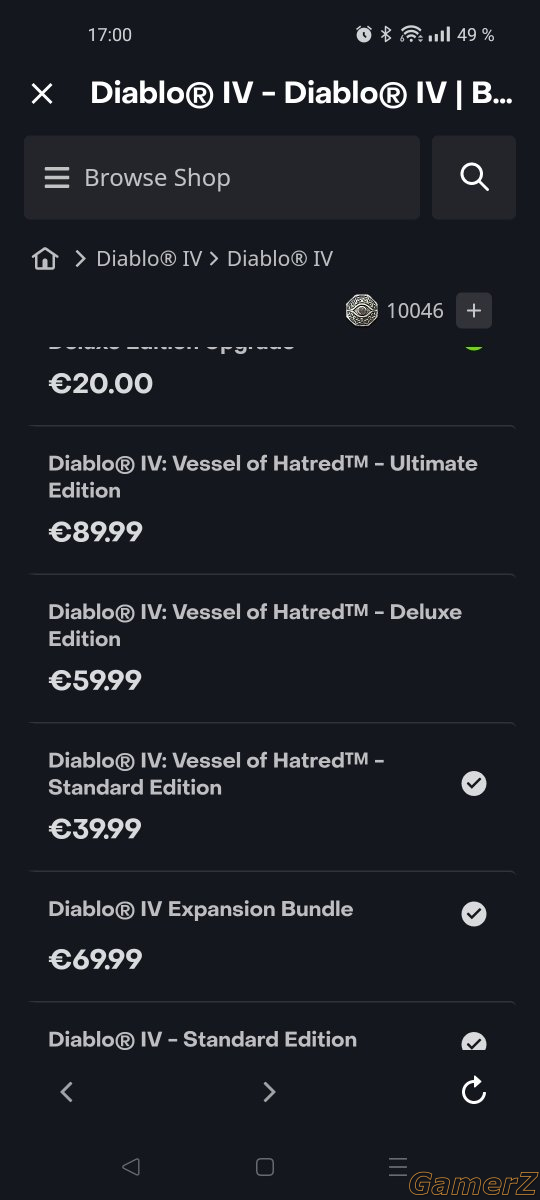Tap the search magnifier icon
The image size is (540, 1200).
pos(474,178)
